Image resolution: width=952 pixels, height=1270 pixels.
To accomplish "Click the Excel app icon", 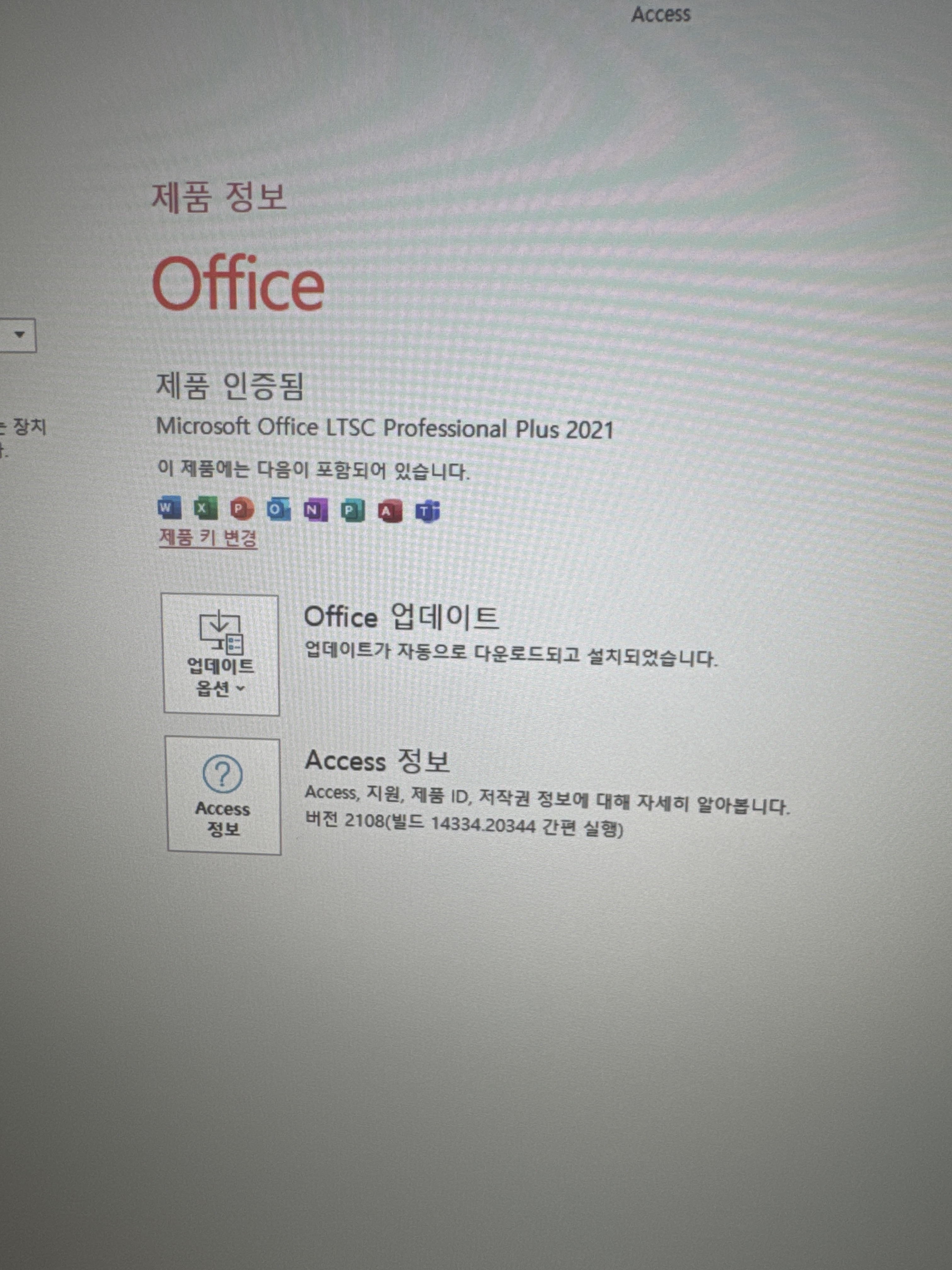I will (x=205, y=508).
